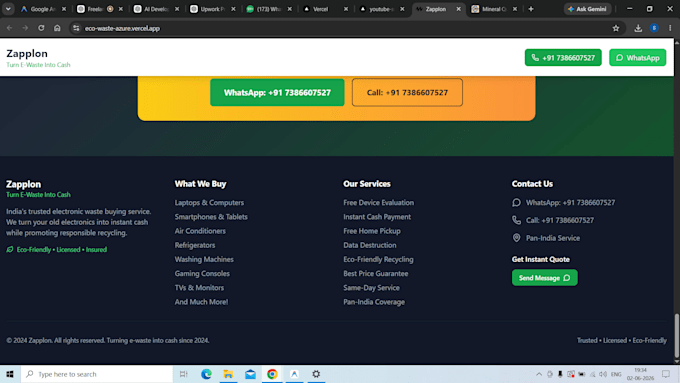Click Instant Cash Payment service item

(x=377, y=217)
